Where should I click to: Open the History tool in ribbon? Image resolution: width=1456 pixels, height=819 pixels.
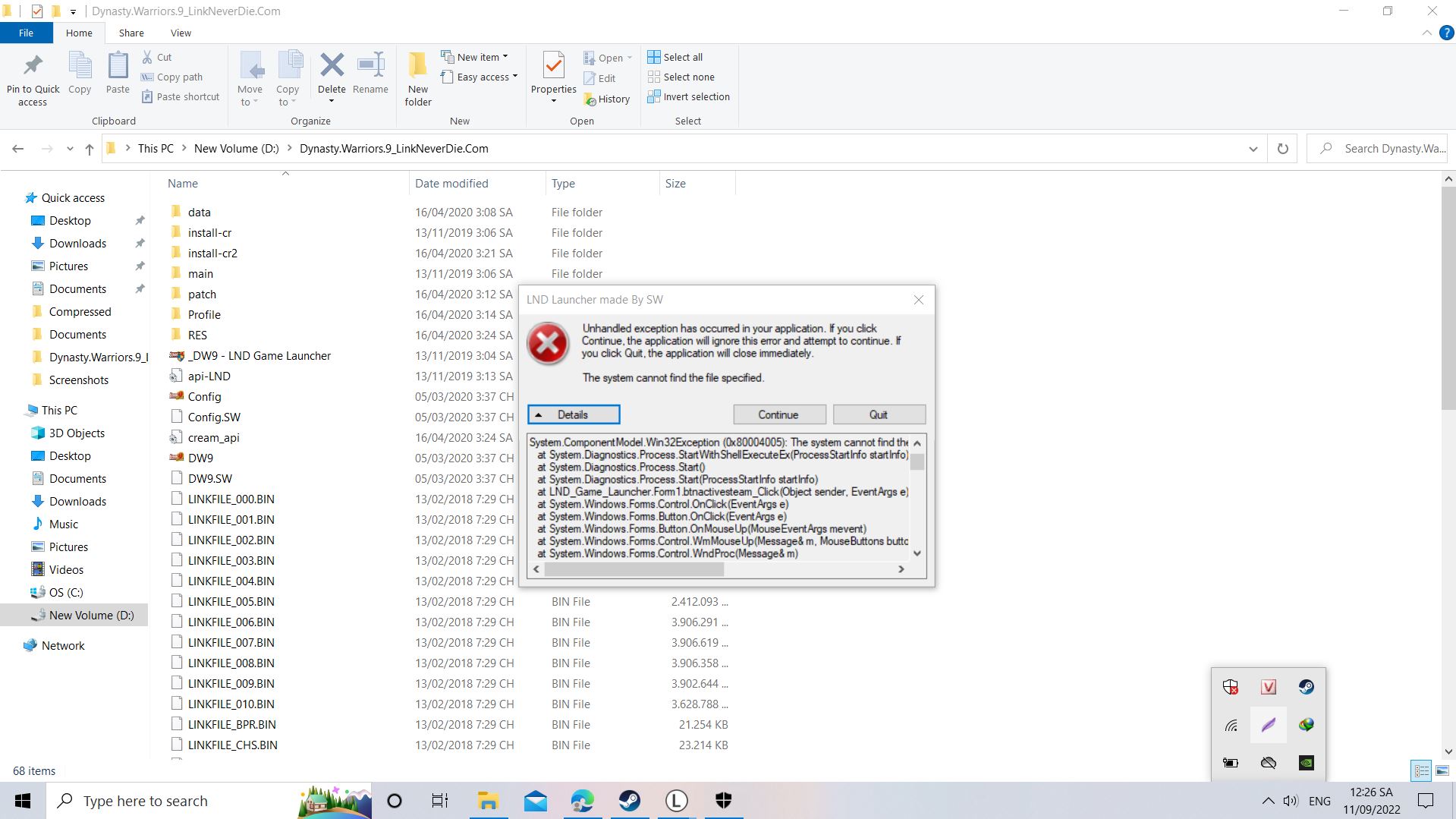[x=607, y=99]
